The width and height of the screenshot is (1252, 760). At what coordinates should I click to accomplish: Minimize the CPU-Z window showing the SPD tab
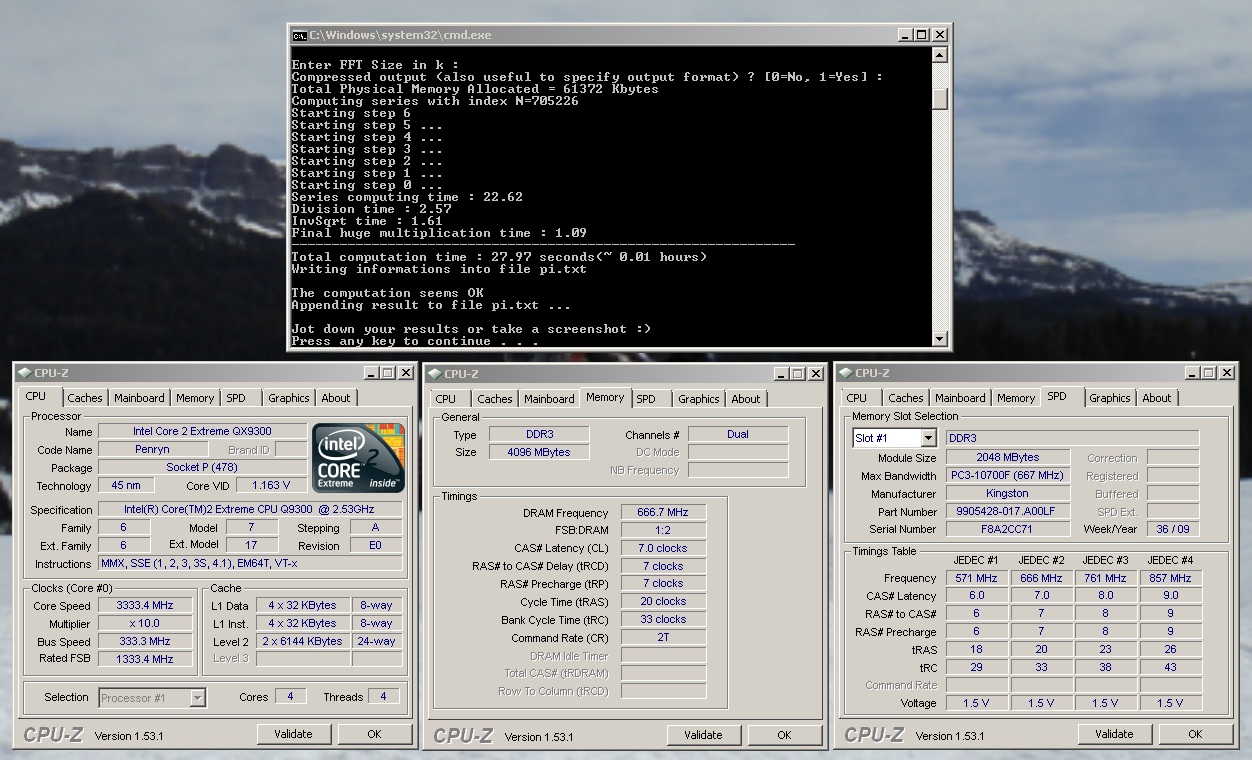tap(1192, 373)
